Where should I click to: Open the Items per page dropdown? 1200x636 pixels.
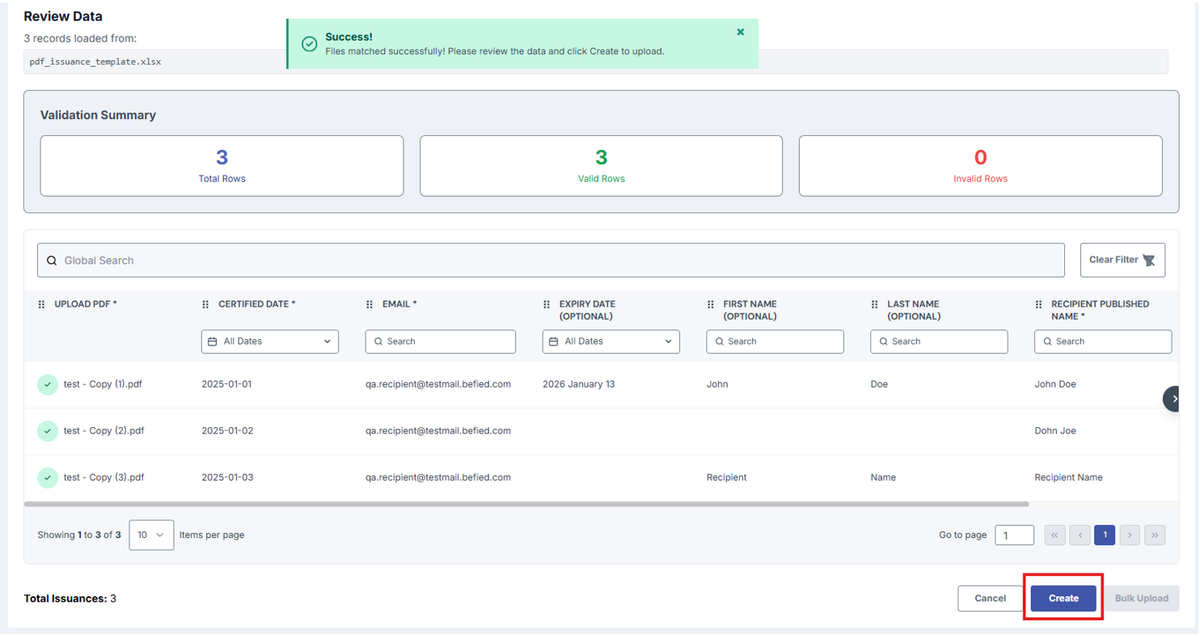(151, 535)
